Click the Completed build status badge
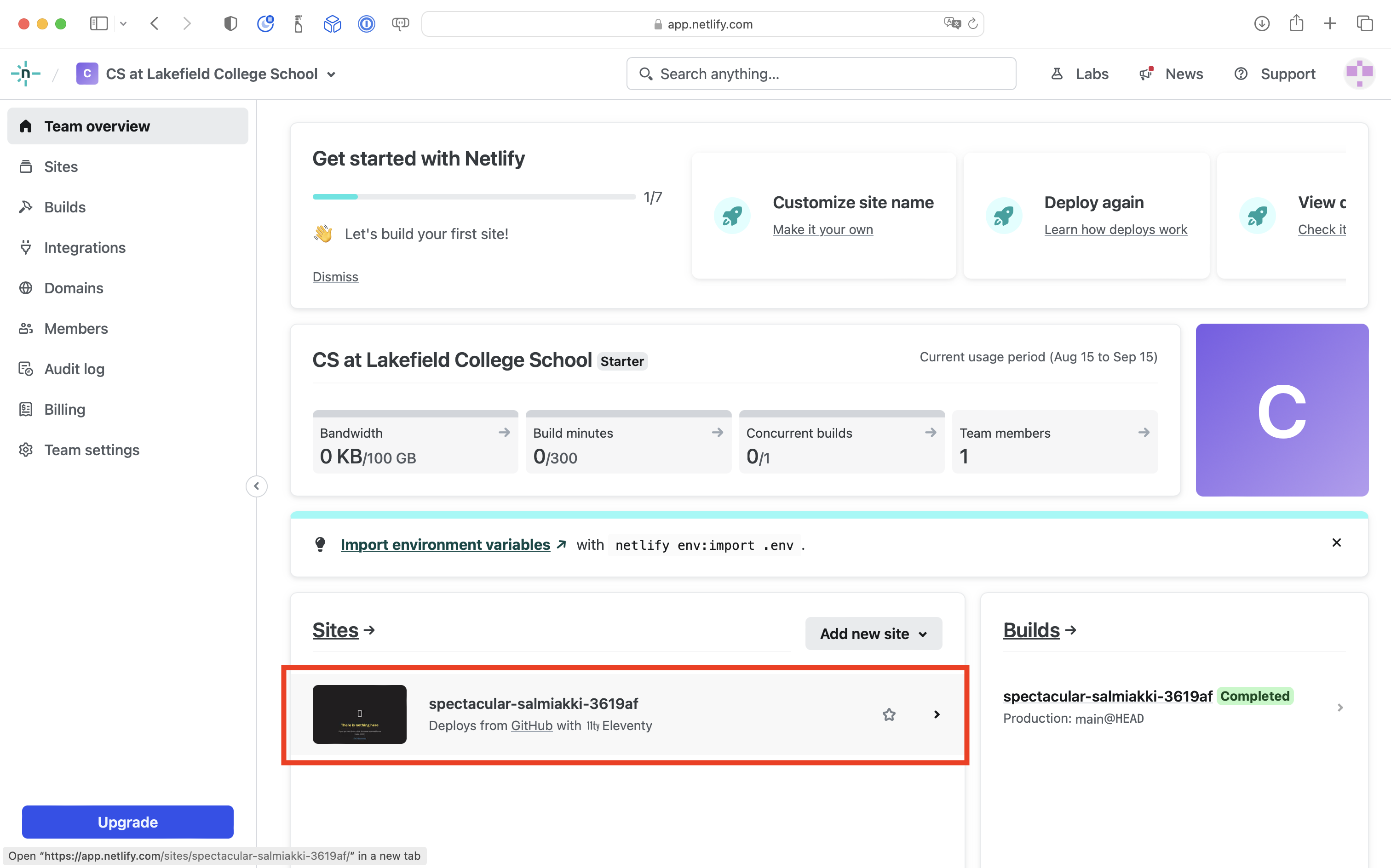This screenshot has height=868, width=1391. tap(1255, 697)
